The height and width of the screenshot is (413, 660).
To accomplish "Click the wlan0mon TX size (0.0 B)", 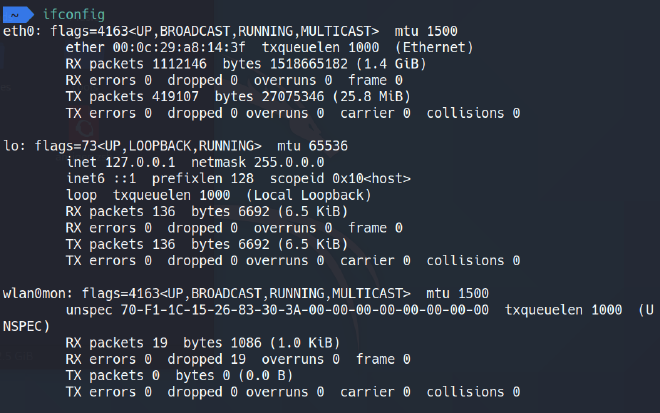I will tap(264, 375).
